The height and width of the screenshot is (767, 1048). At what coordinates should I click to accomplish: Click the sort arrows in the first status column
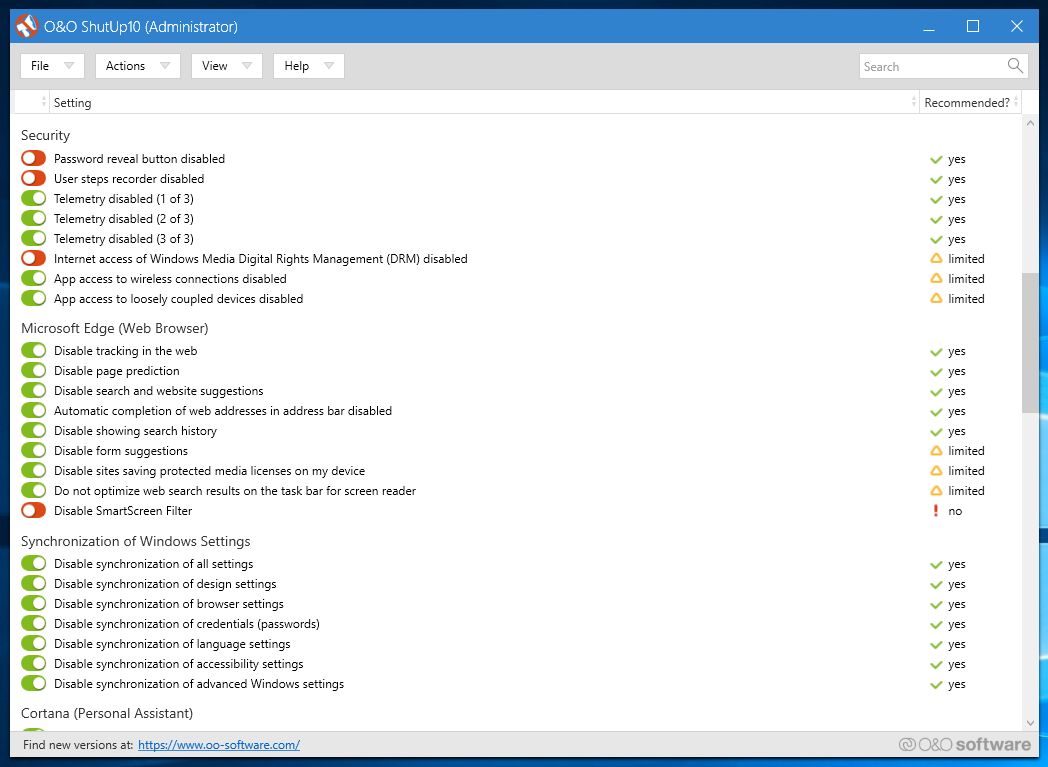(x=43, y=102)
